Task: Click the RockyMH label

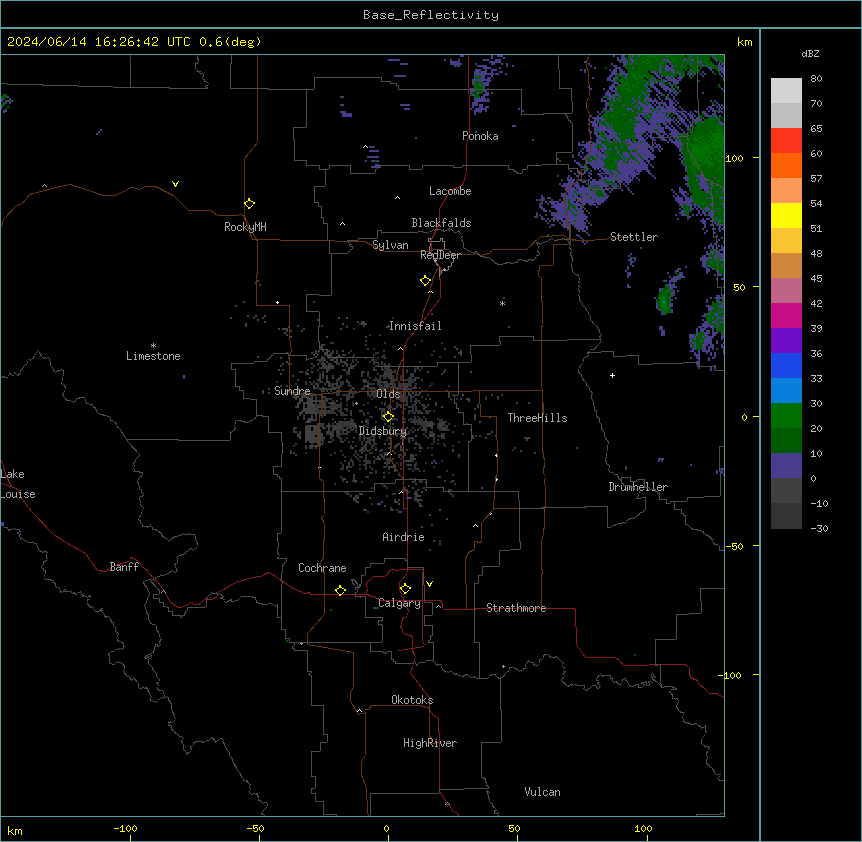Action: [x=245, y=227]
